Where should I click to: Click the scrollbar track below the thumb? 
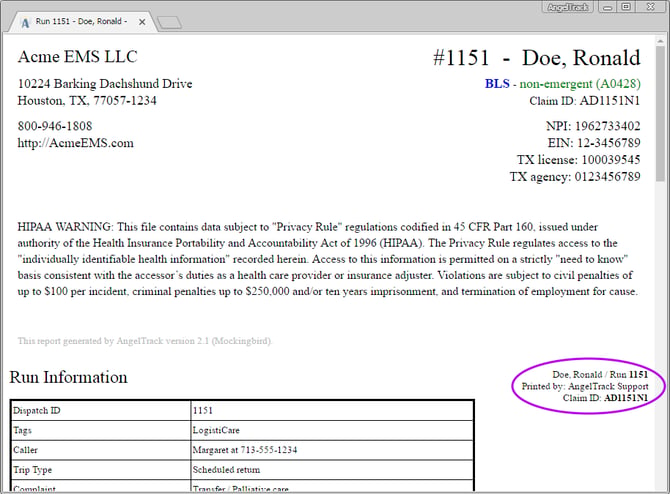point(660,333)
